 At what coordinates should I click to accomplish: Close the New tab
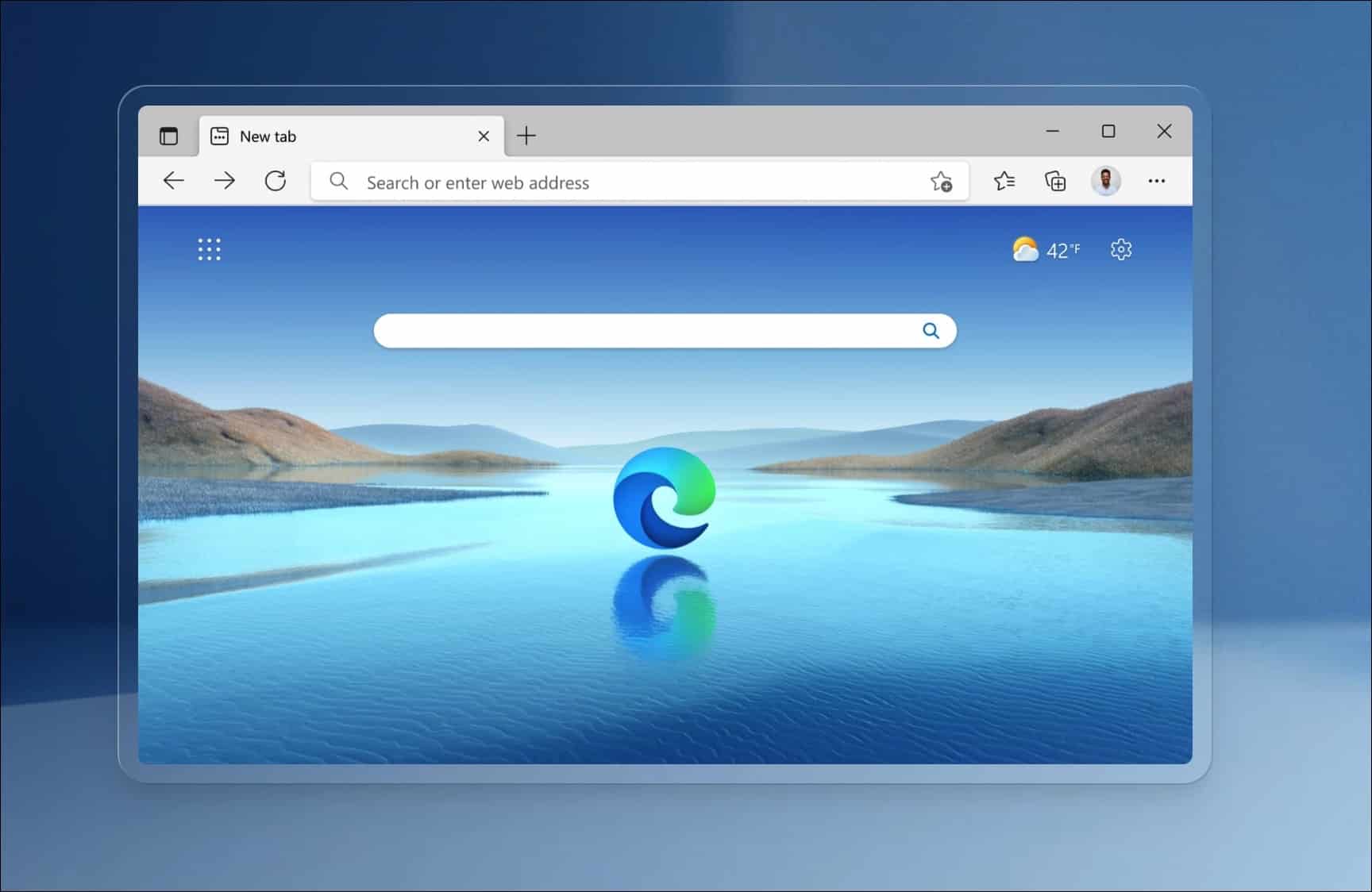click(x=484, y=136)
